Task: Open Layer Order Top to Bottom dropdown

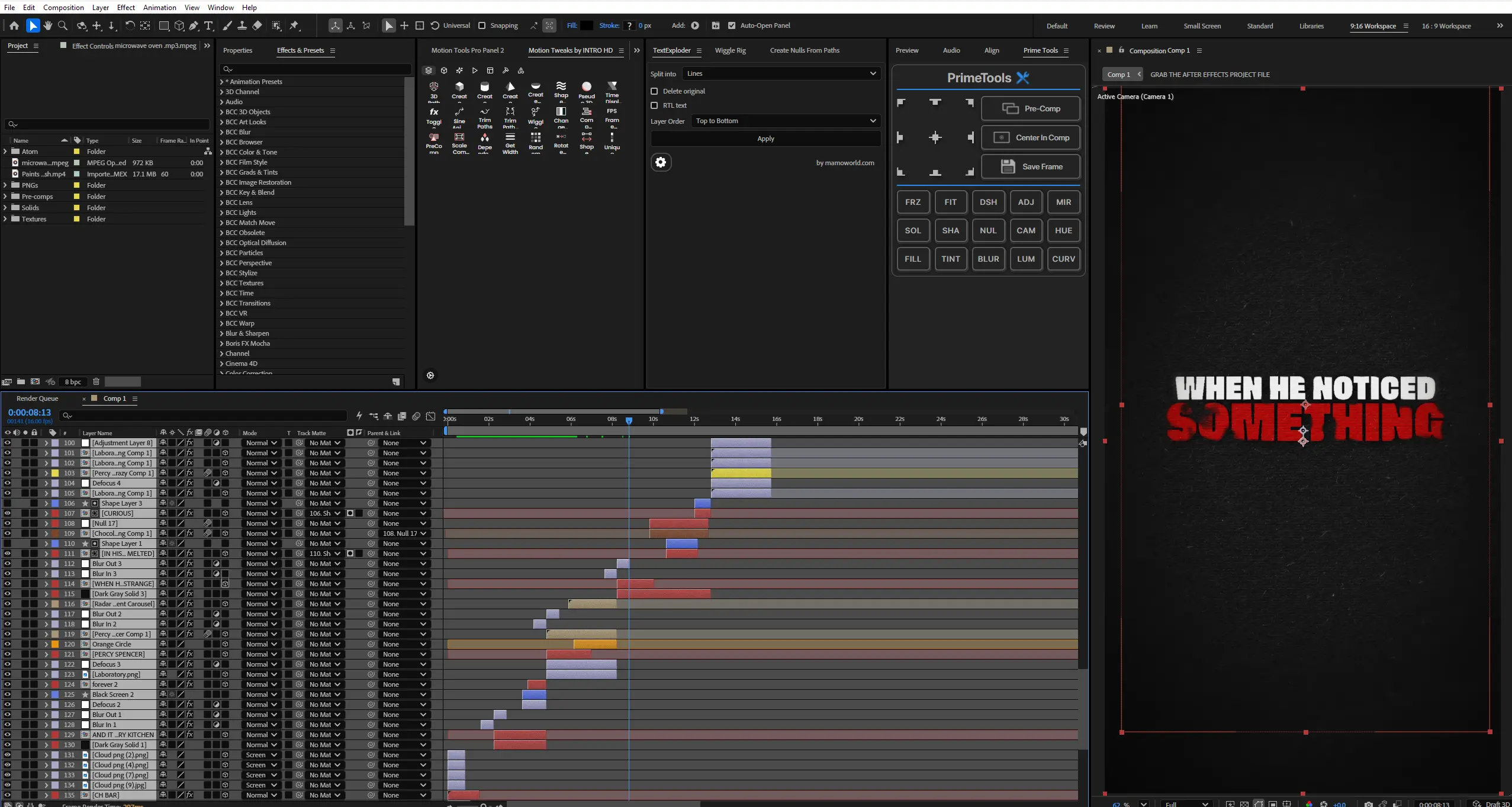Action: (786, 121)
